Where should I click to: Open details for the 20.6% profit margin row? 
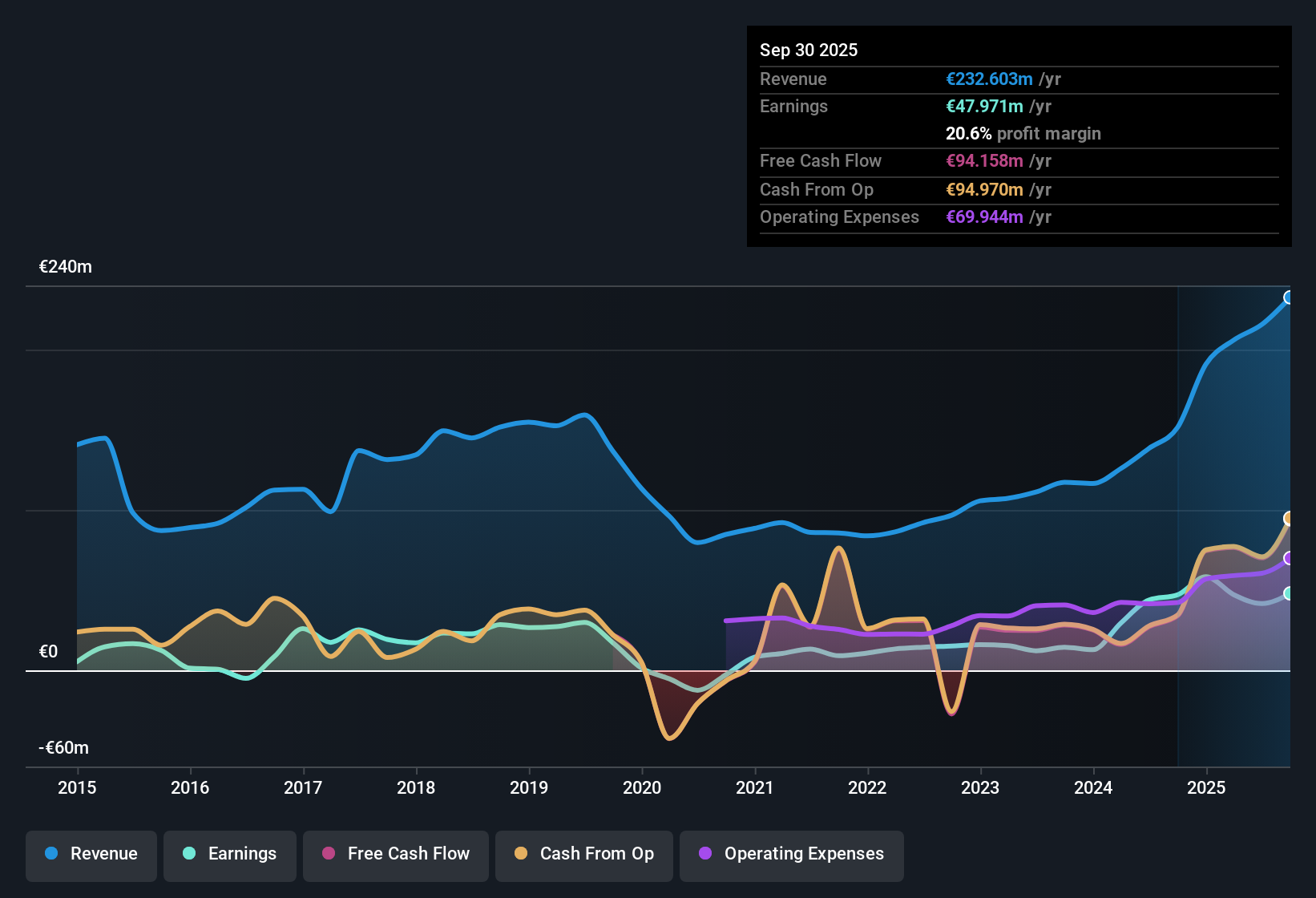click(x=1023, y=134)
